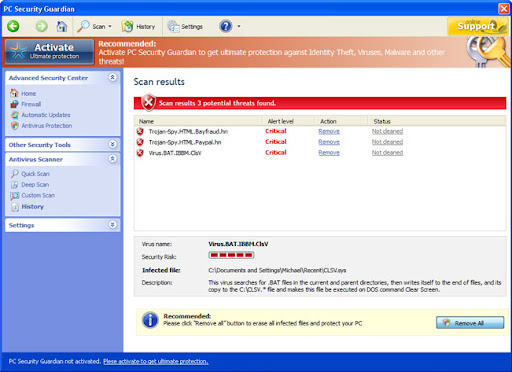Expand the Other Security Tools panel
The image size is (512, 372).
pos(113,144)
